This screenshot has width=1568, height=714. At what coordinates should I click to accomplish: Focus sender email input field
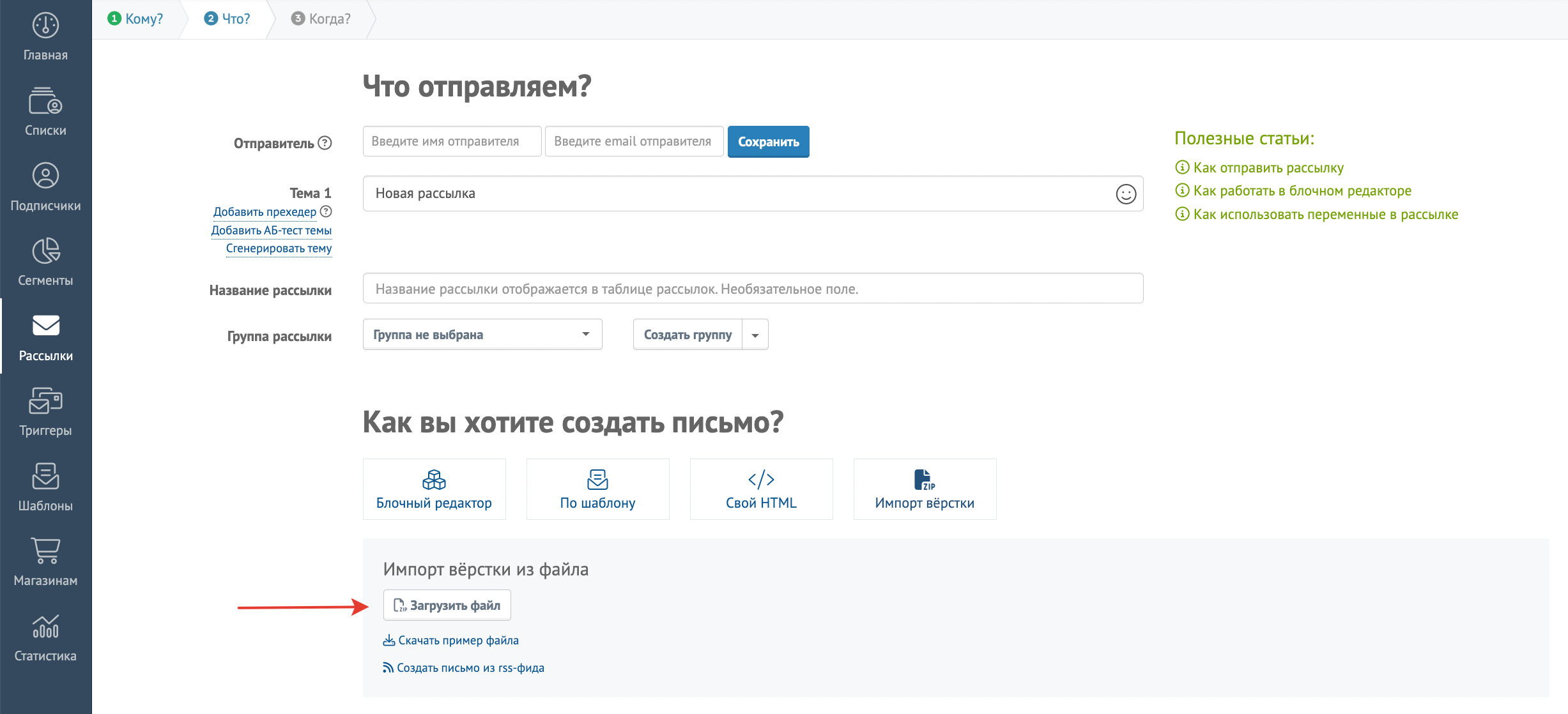click(634, 141)
